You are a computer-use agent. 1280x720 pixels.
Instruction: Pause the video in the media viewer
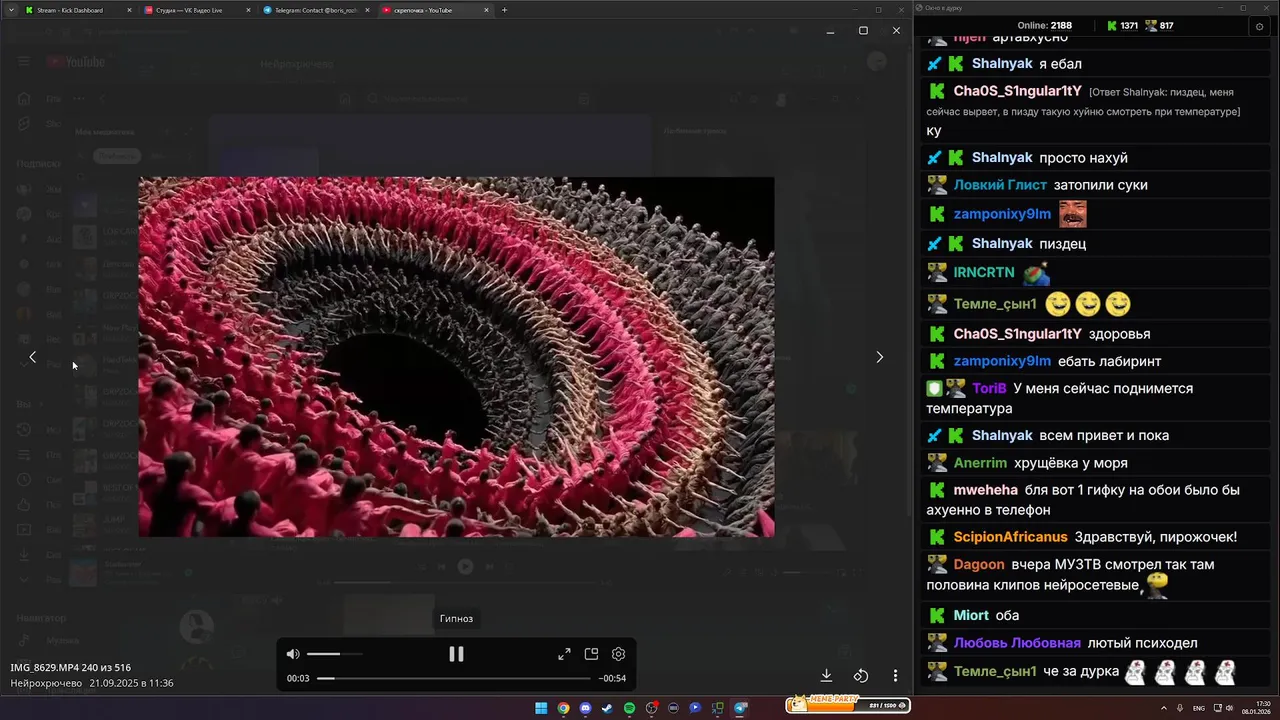456,654
